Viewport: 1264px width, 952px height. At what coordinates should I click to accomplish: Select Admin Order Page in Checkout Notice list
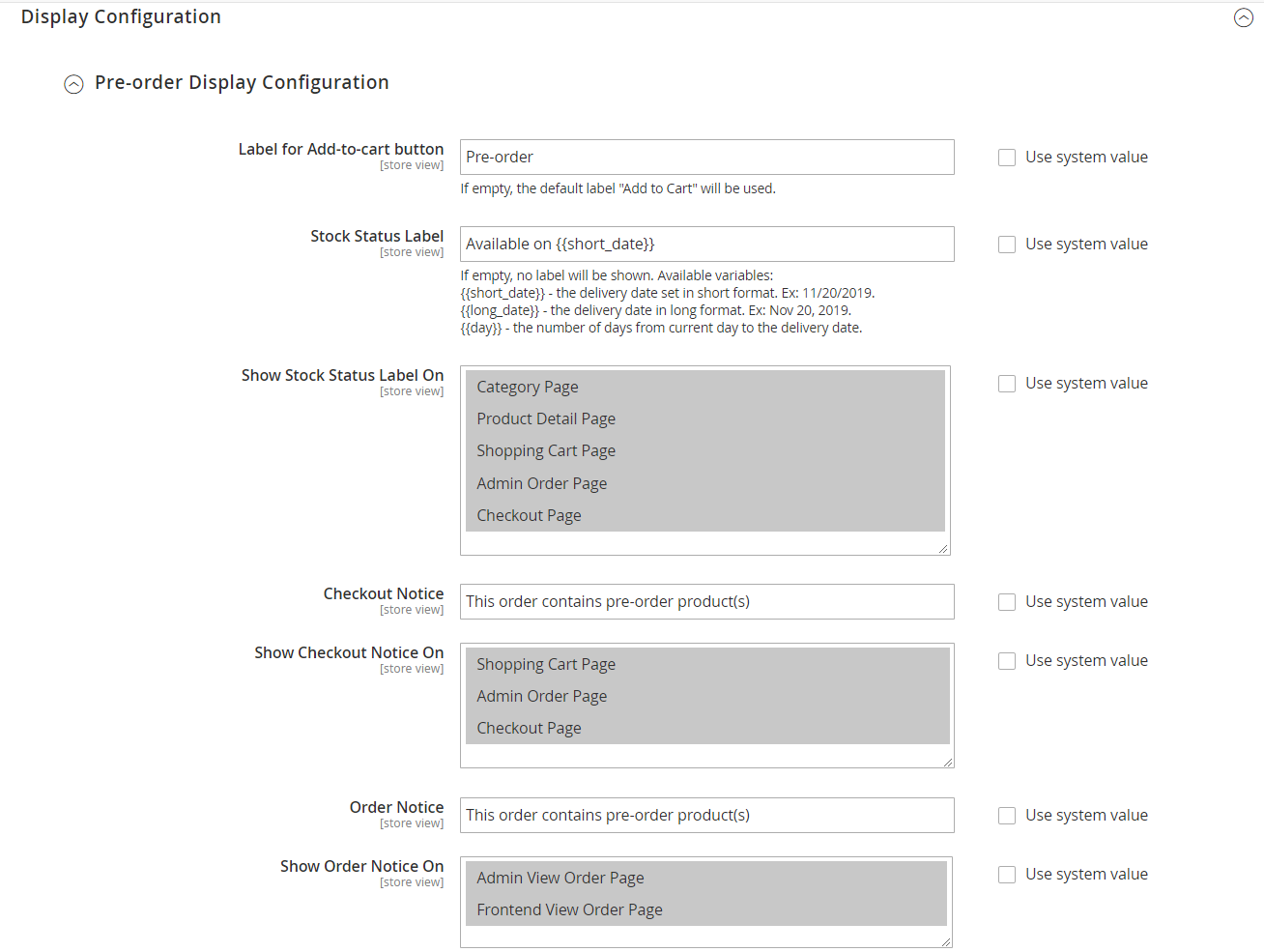(541, 696)
